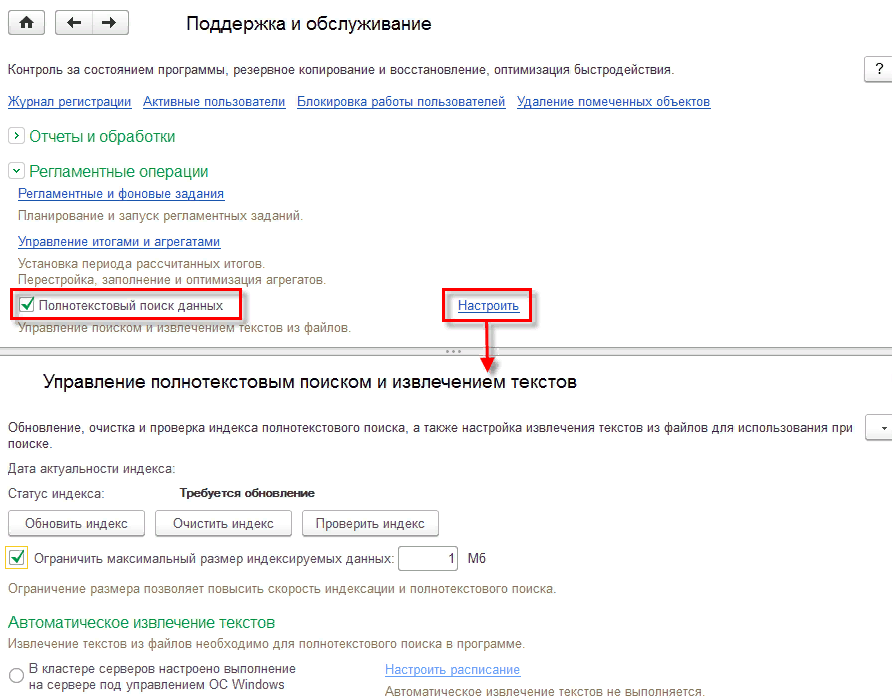Open Блокировка работы пользователей link
The image size is (892, 700).
[401, 102]
